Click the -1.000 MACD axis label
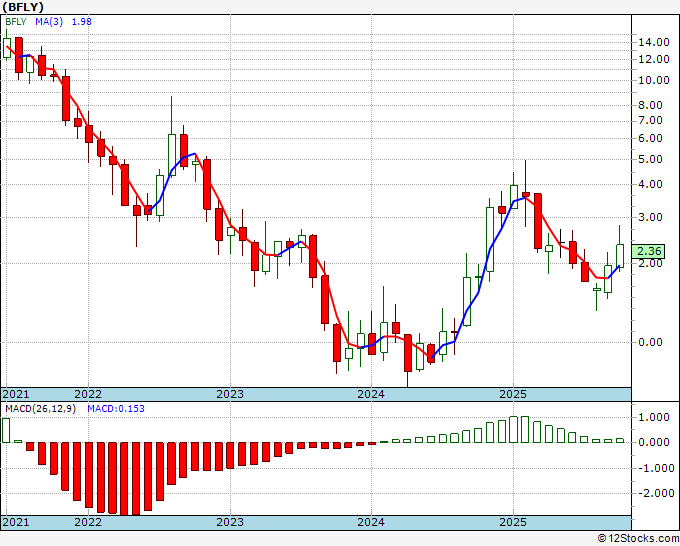This screenshot has width=680, height=546. (654, 468)
